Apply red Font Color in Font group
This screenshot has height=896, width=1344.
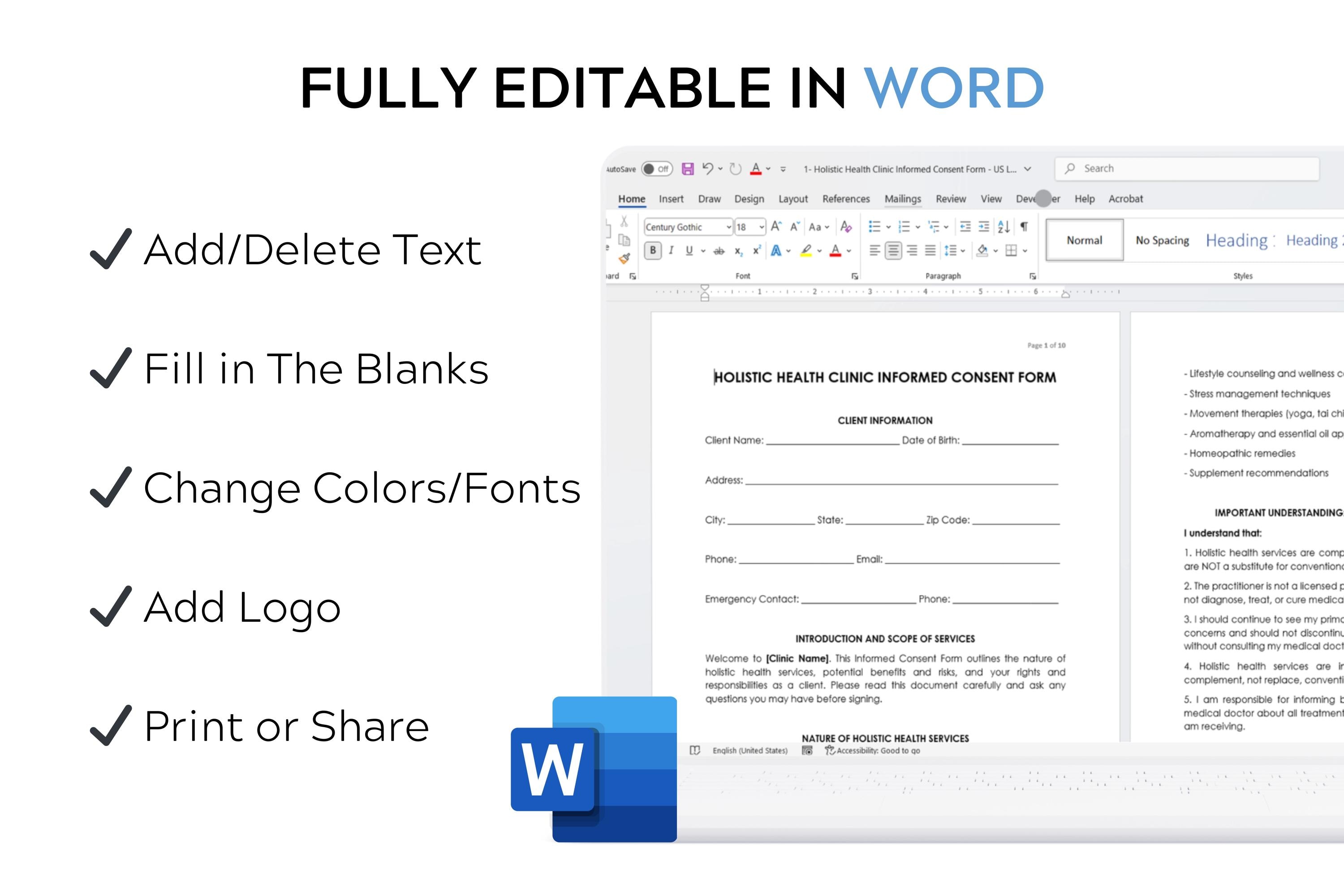click(836, 250)
